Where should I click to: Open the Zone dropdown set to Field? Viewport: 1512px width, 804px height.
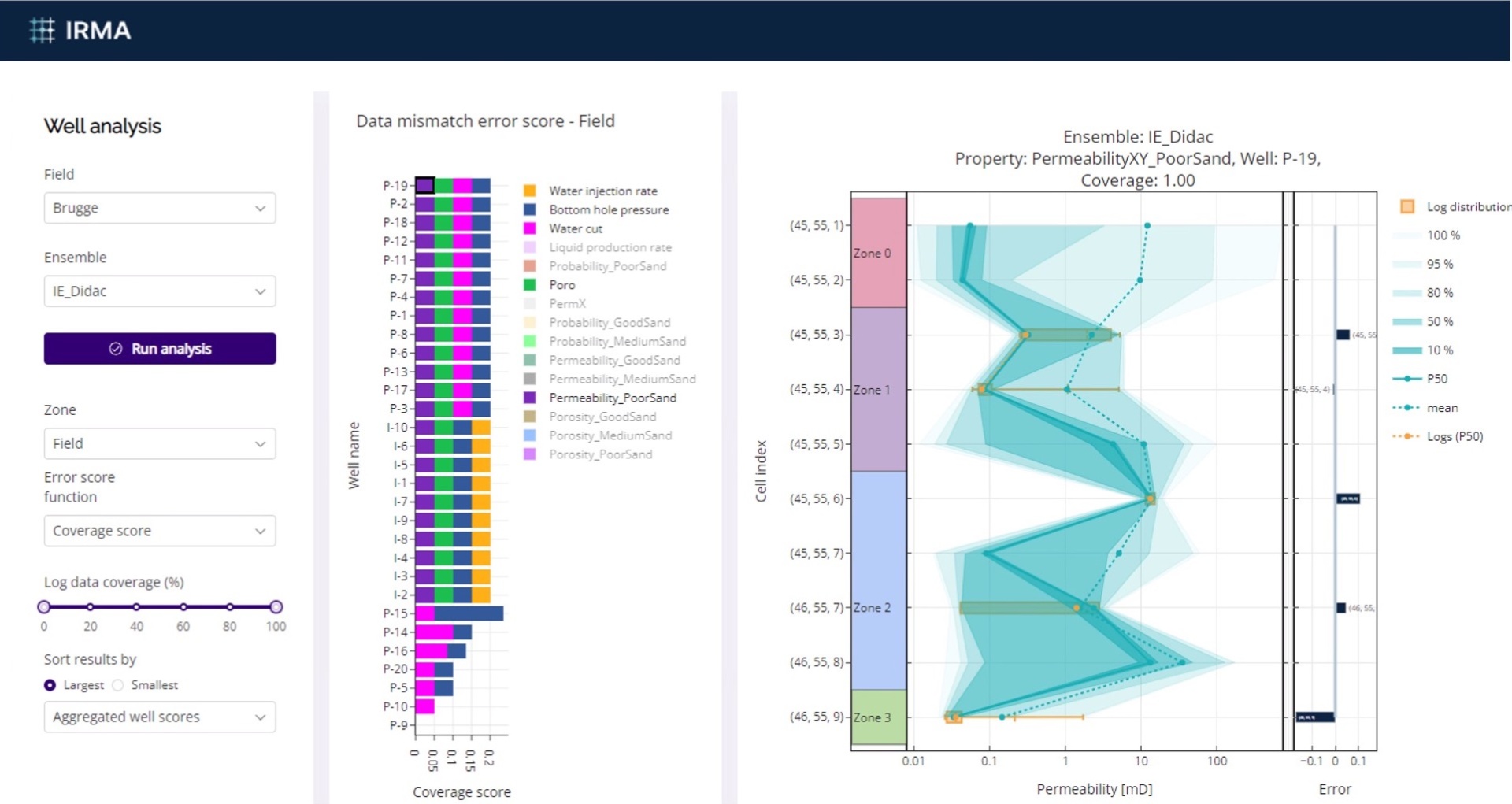click(x=160, y=444)
